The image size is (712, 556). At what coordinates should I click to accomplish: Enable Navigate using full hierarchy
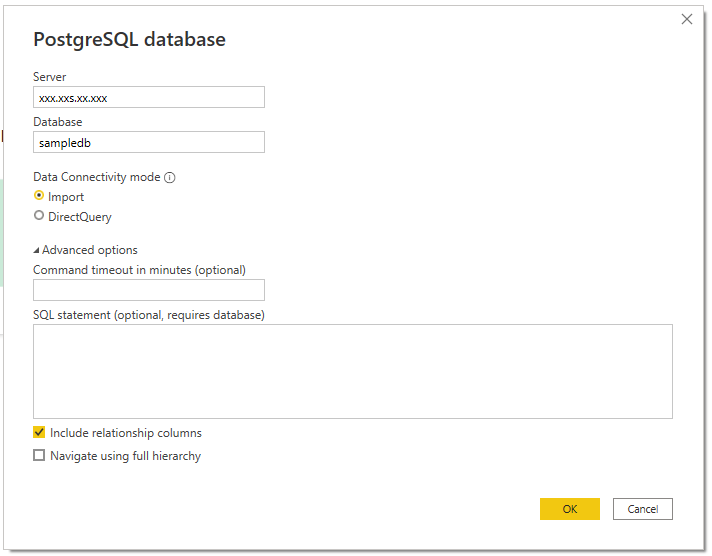point(39,455)
